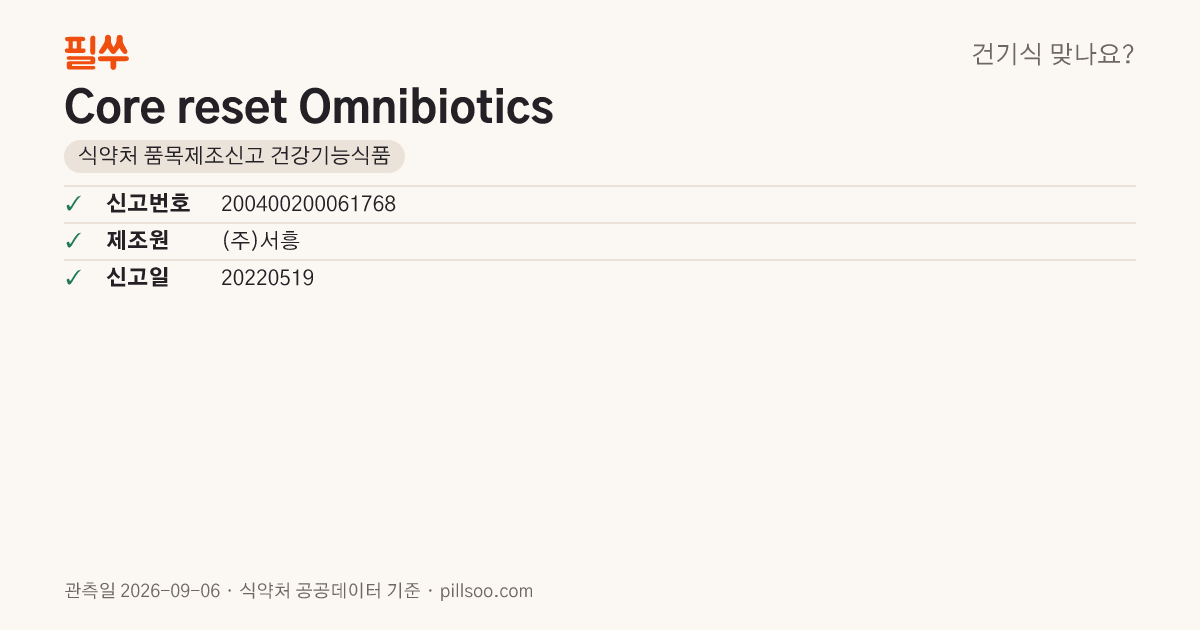This screenshot has height=630, width=1200.
Task: Click the word Omnibiotics in the title
Action: 426,107
